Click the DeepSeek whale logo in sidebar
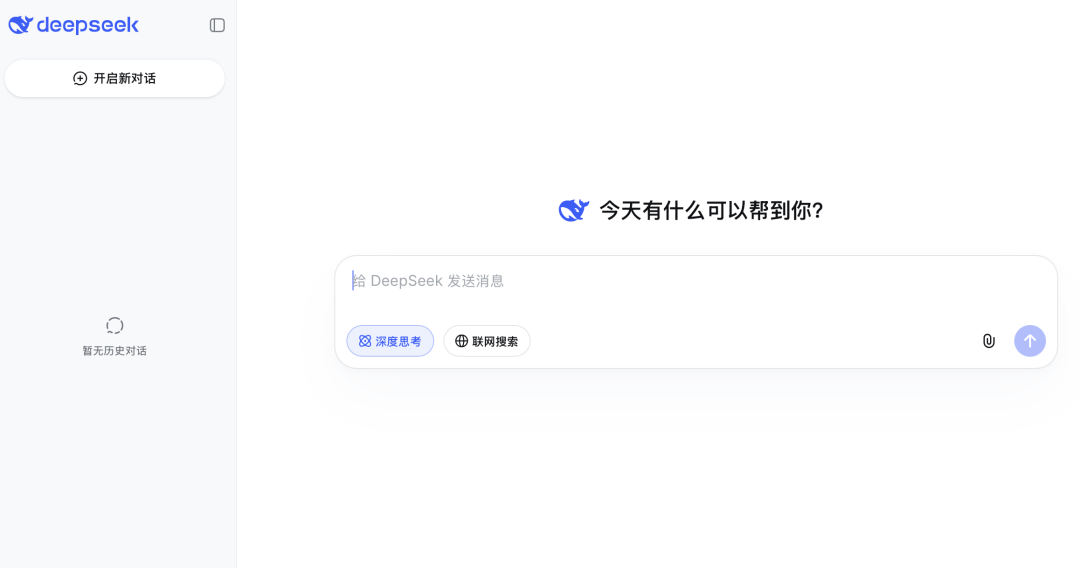Screen dimensions: 1080x568 21,25
